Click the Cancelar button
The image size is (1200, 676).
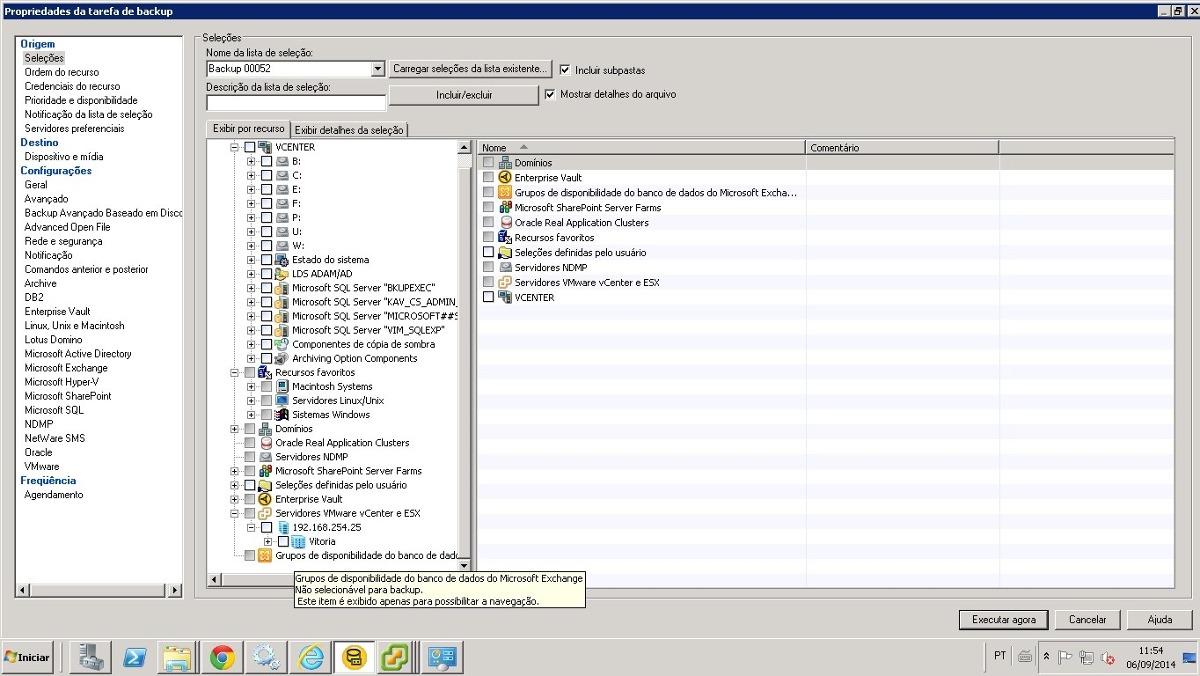click(1088, 620)
